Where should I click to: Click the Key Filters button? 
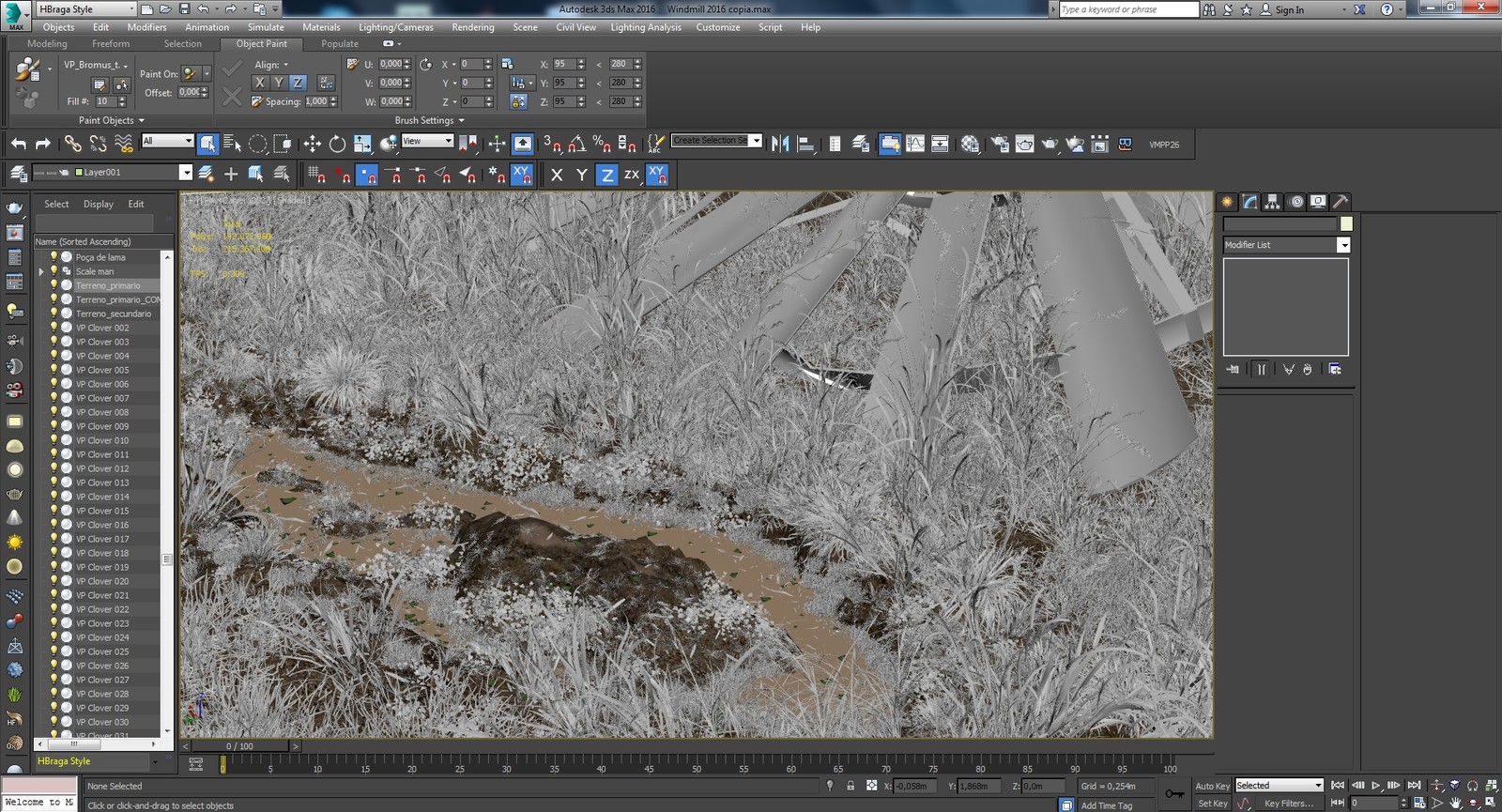tap(1289, 804)
